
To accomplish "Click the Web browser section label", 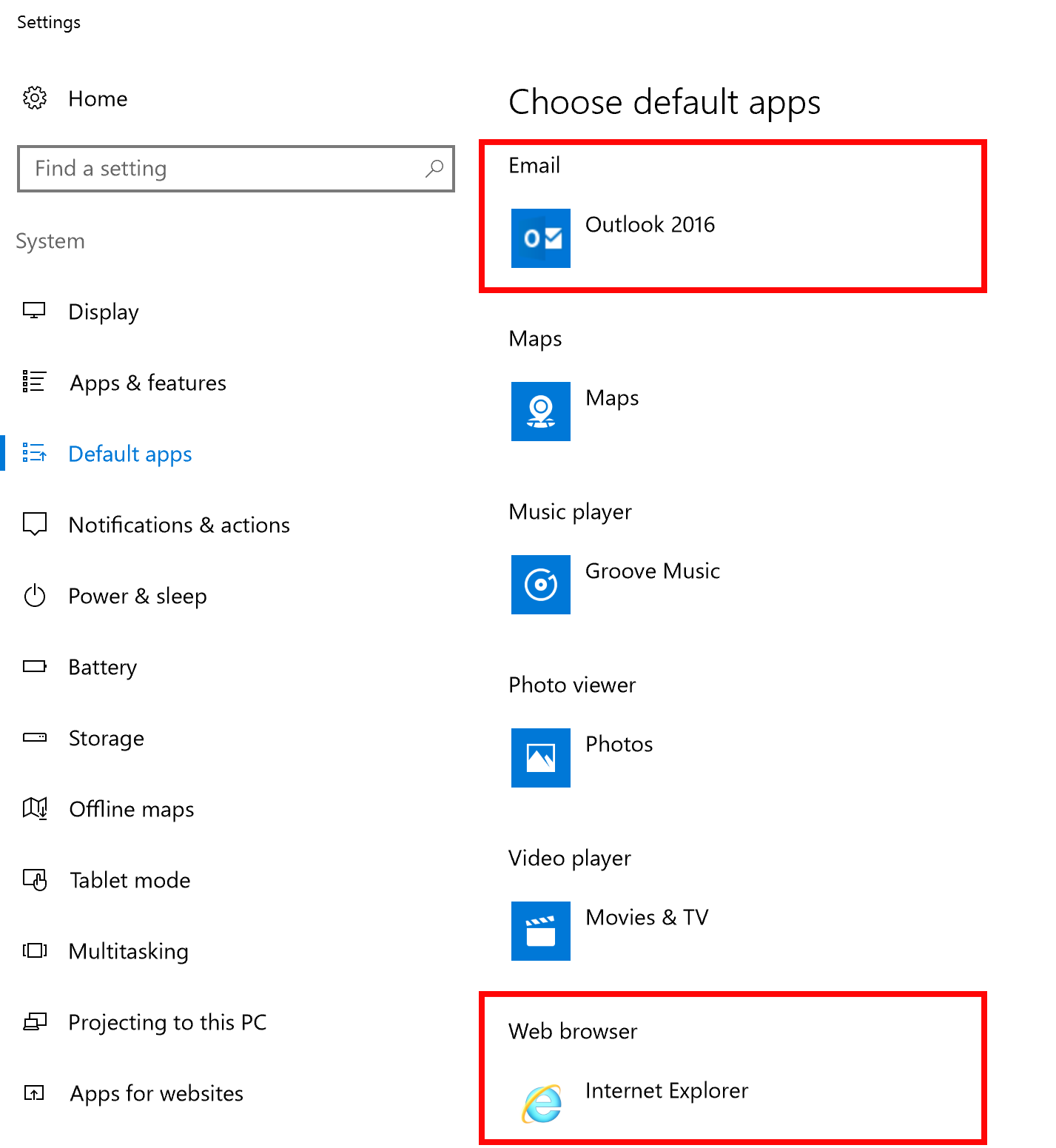I will [573, 1031].
